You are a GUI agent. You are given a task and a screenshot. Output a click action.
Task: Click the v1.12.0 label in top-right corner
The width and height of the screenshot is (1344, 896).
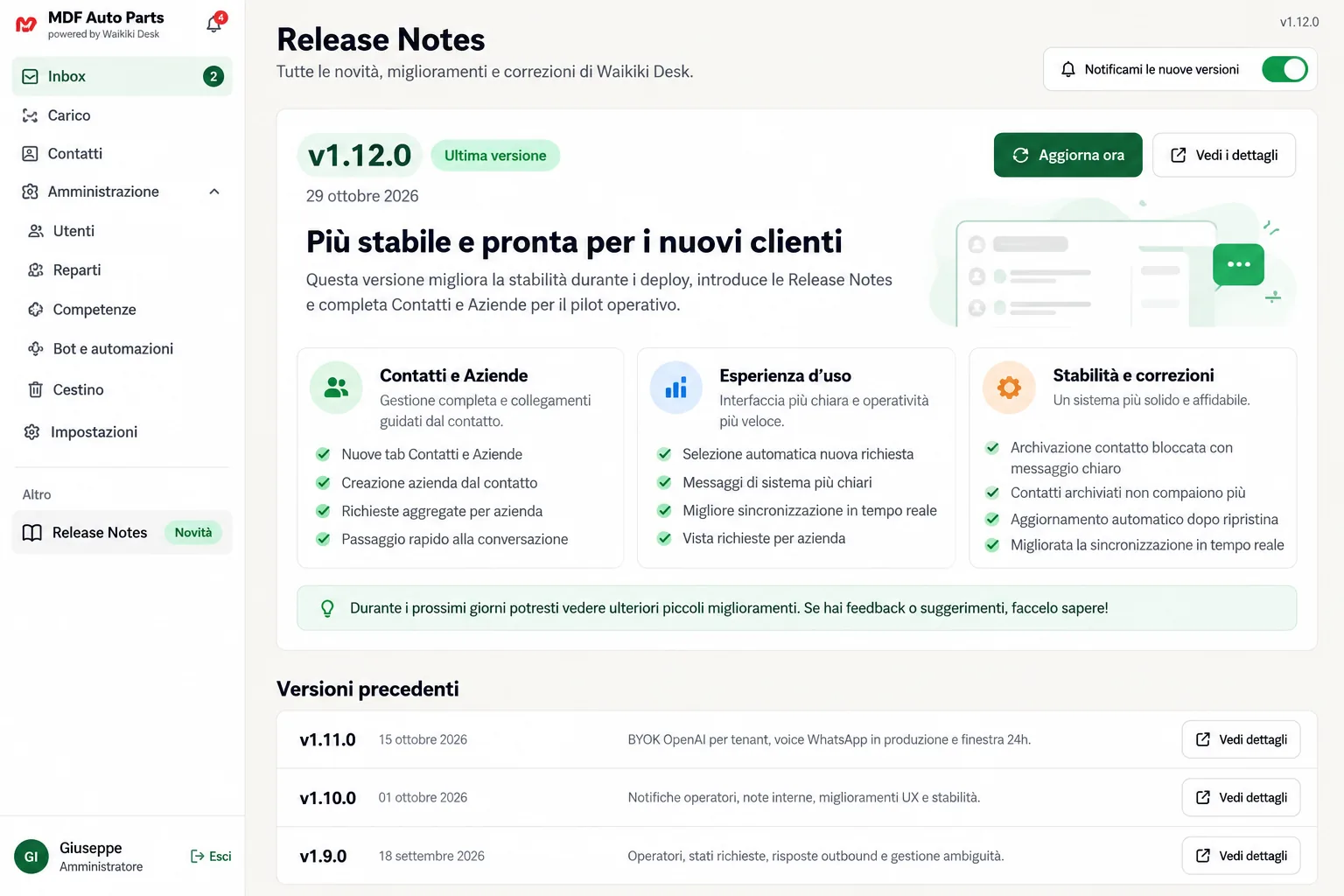tap(1298, 22)
